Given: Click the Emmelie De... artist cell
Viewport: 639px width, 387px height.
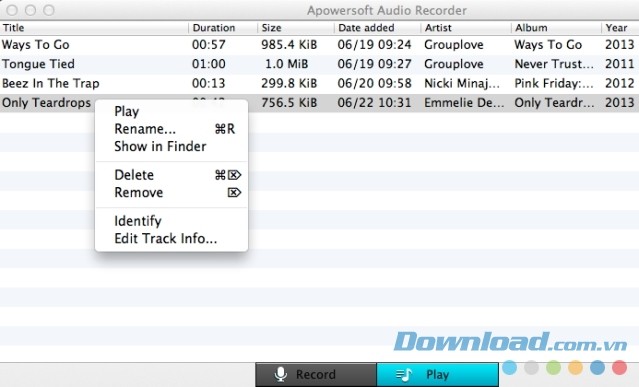Looking at the screenshot, I should [464, 103].
